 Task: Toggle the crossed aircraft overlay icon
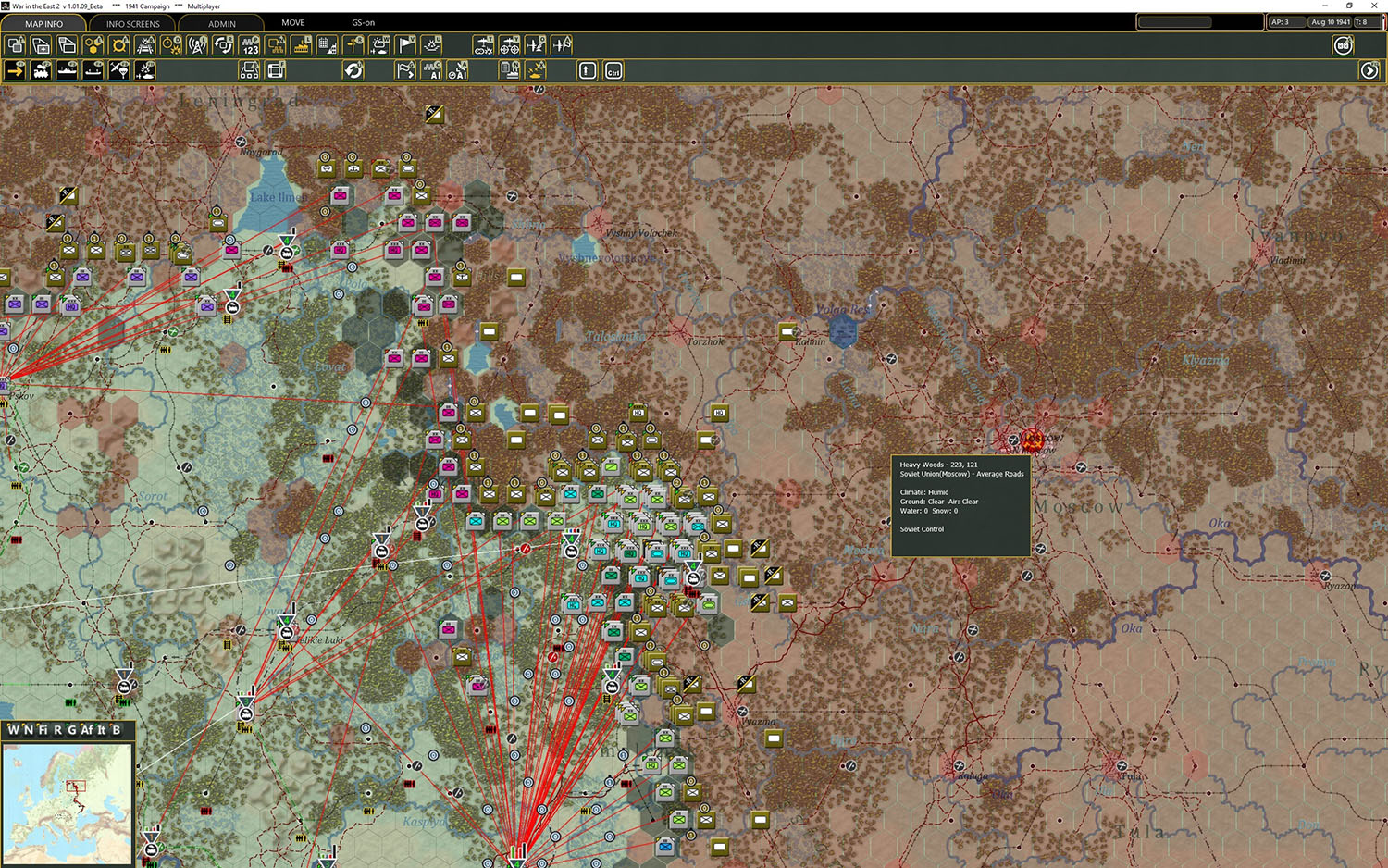(562, 44)
